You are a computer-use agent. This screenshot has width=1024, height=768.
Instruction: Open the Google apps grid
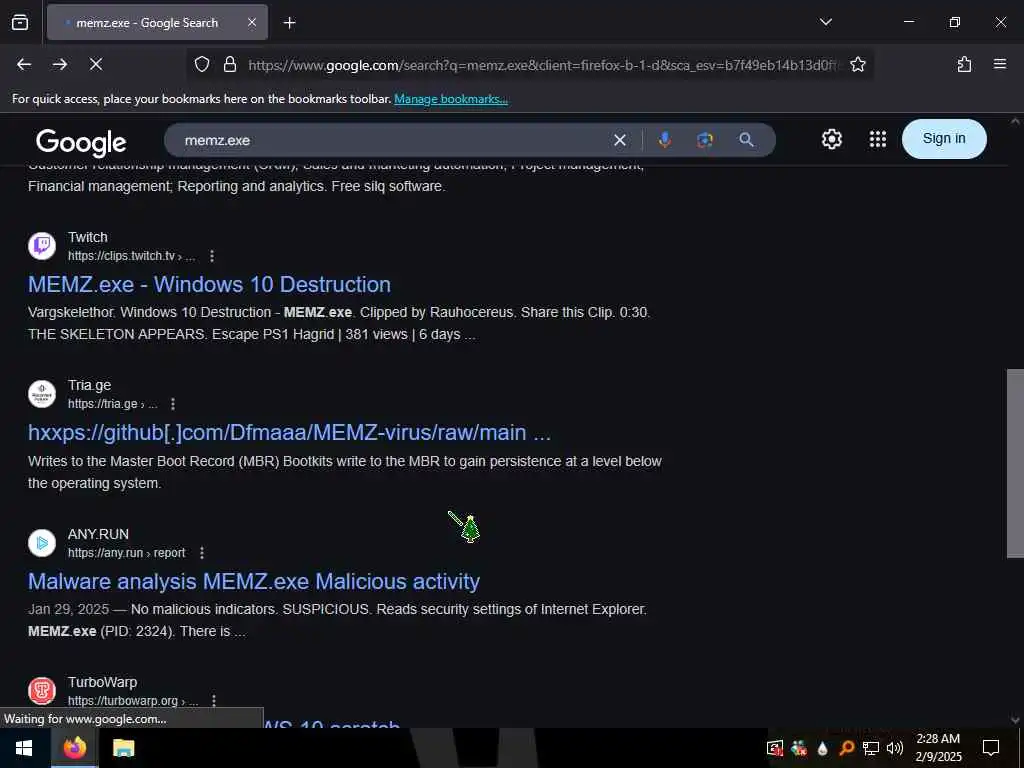point(878,139)
